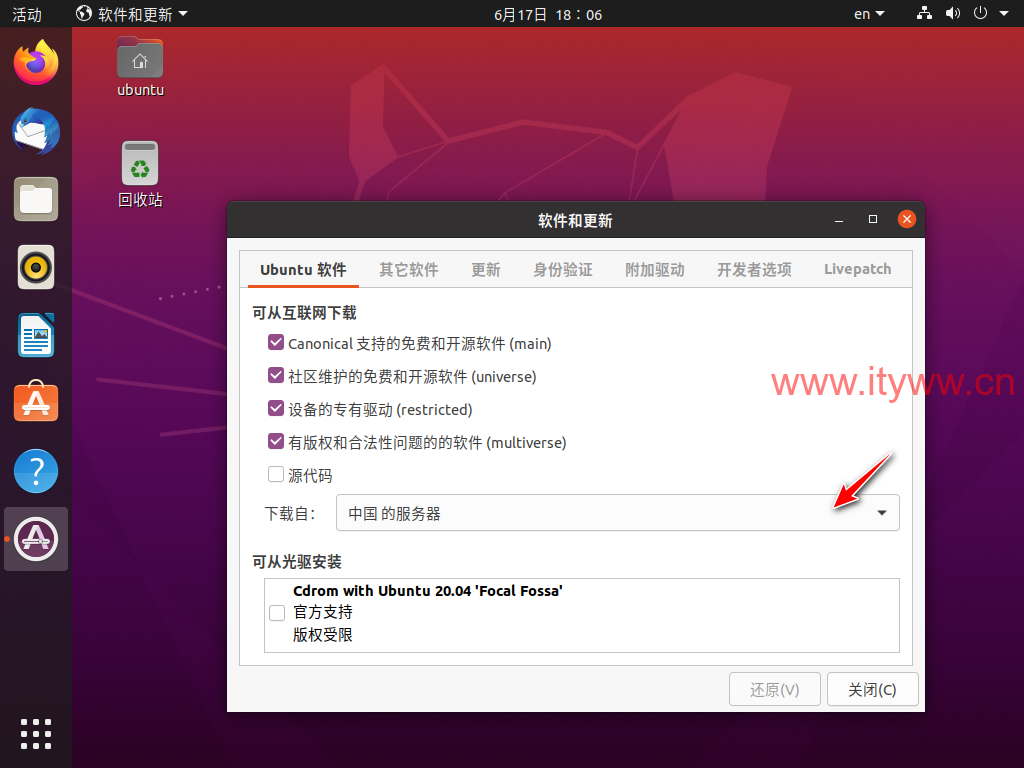1024x768 pixels.
Task: Open Ubuntu Software store icon
Action: pyautogui.click(x=36, y=402)
